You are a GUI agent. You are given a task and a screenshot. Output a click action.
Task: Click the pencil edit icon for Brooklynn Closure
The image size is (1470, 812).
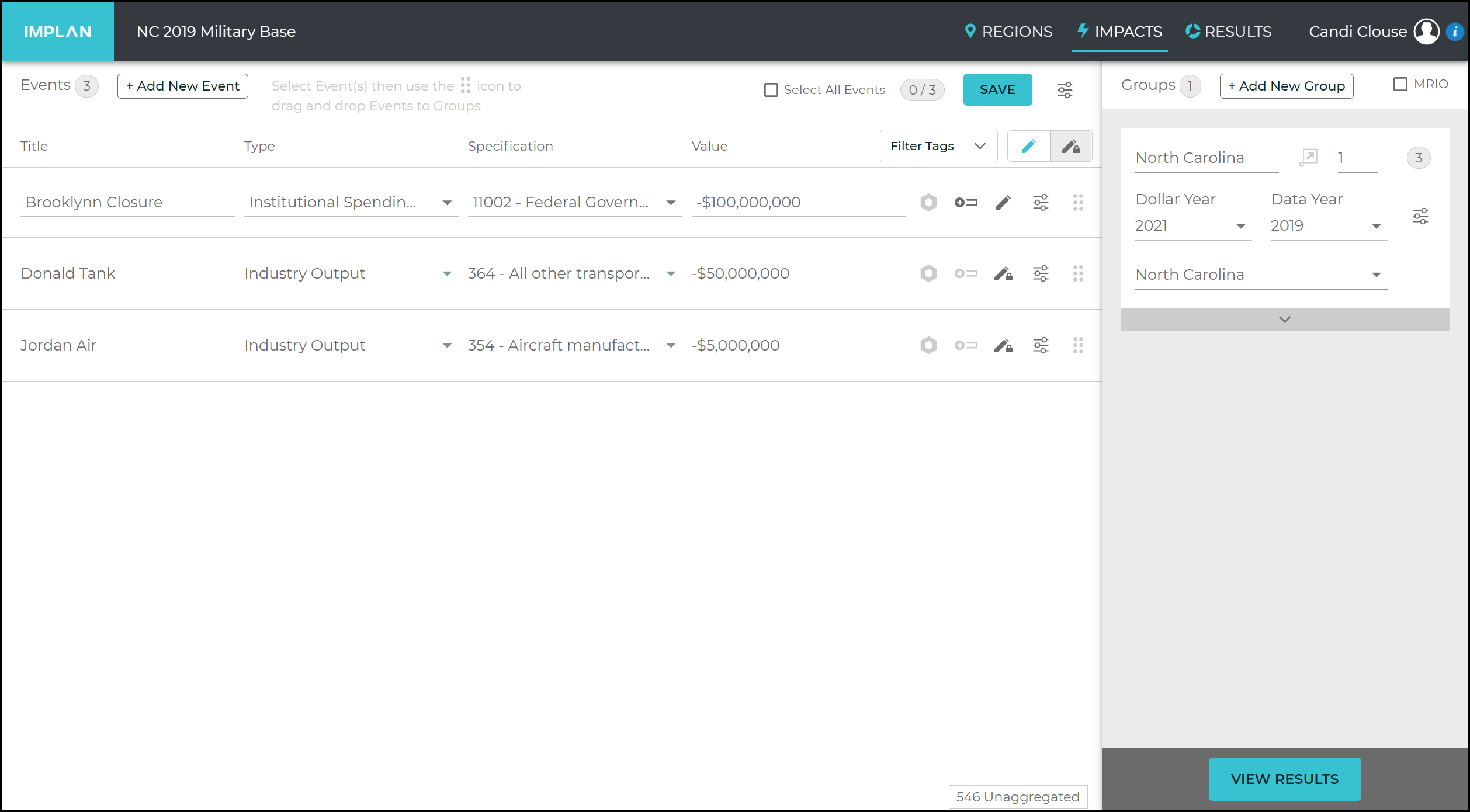point(1003,203)
